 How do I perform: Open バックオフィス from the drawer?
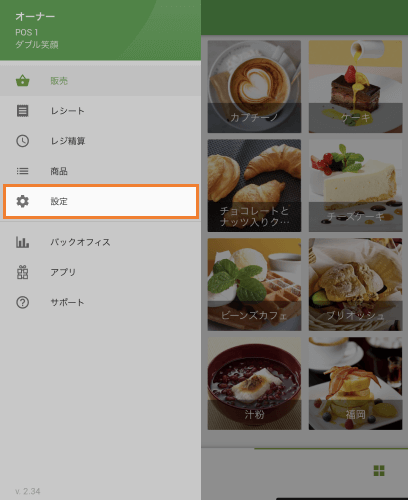coord(100,242)
